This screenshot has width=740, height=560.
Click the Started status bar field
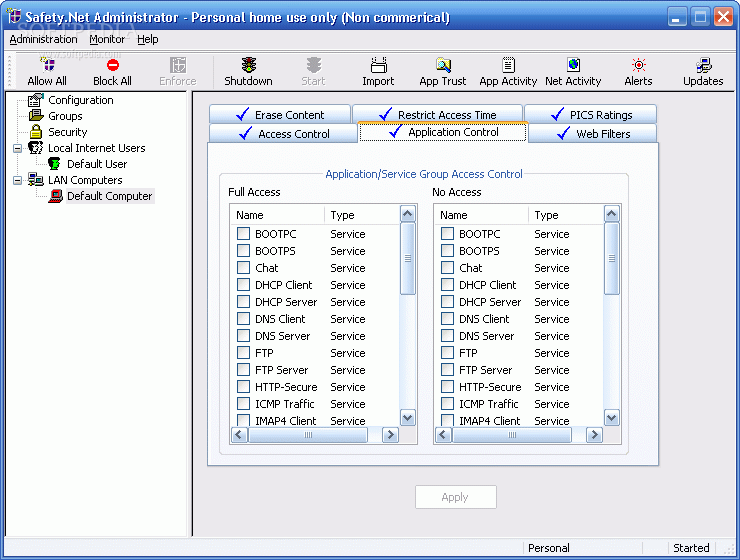click(691, 548)
